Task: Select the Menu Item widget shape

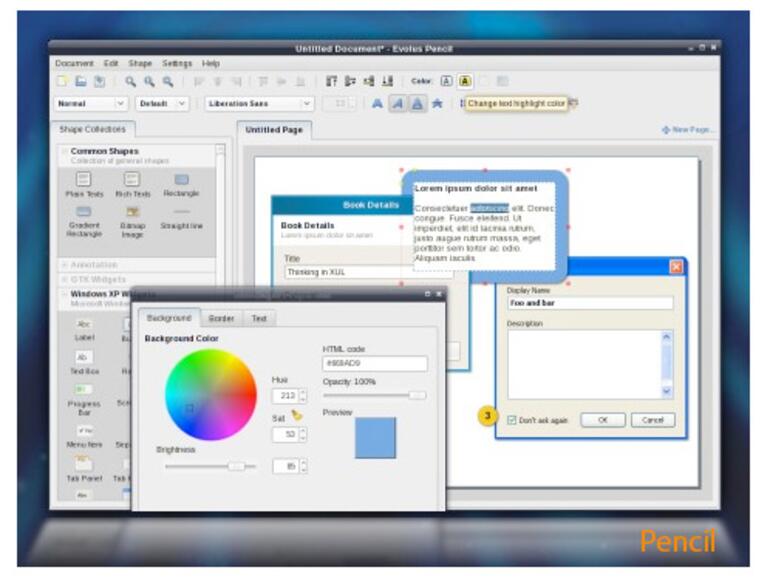Action: pyautogui.click(x=84, y=437)
